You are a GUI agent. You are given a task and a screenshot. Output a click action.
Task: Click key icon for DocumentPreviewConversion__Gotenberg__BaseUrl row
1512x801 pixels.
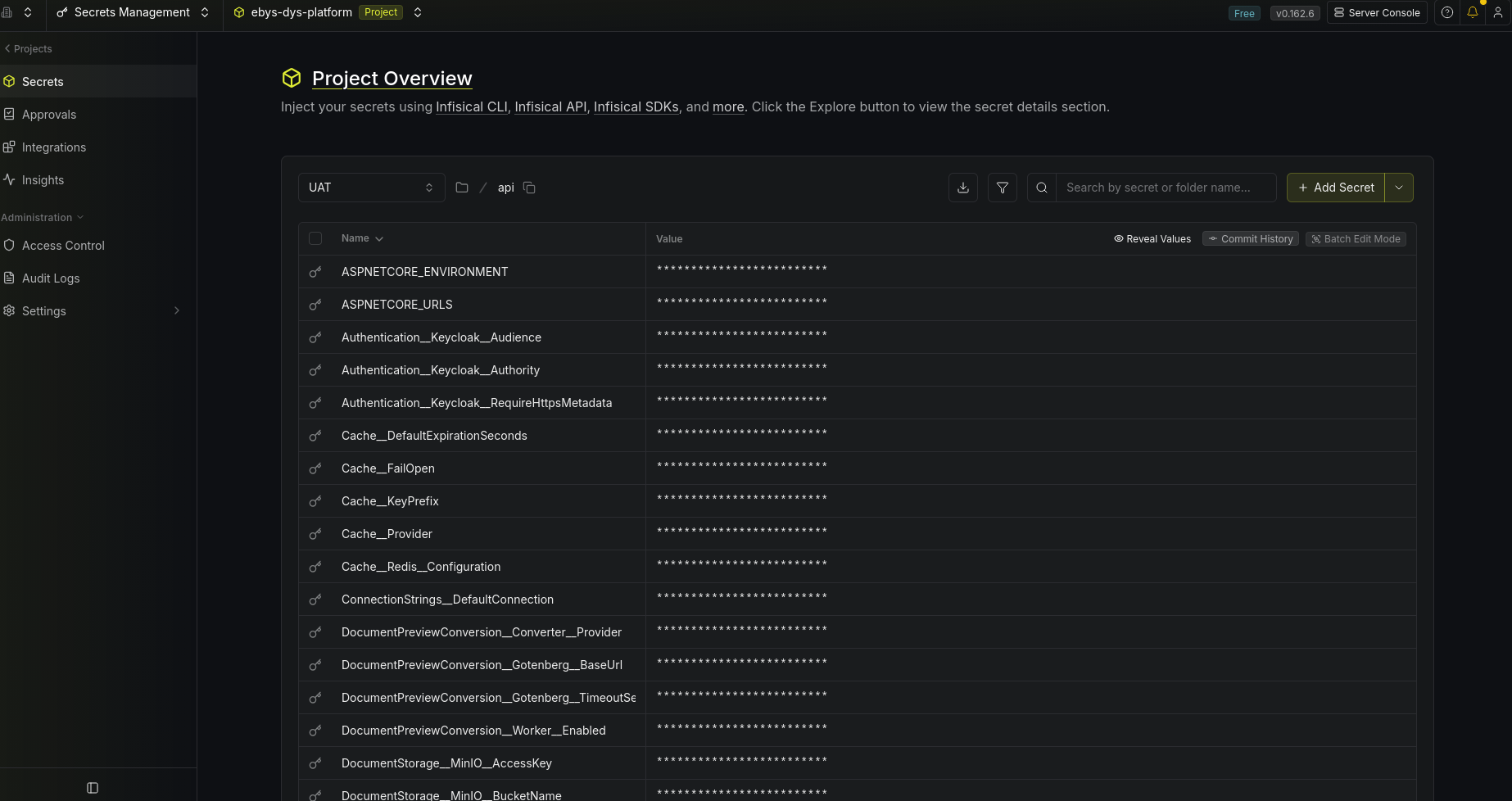(x=315, y=665)
